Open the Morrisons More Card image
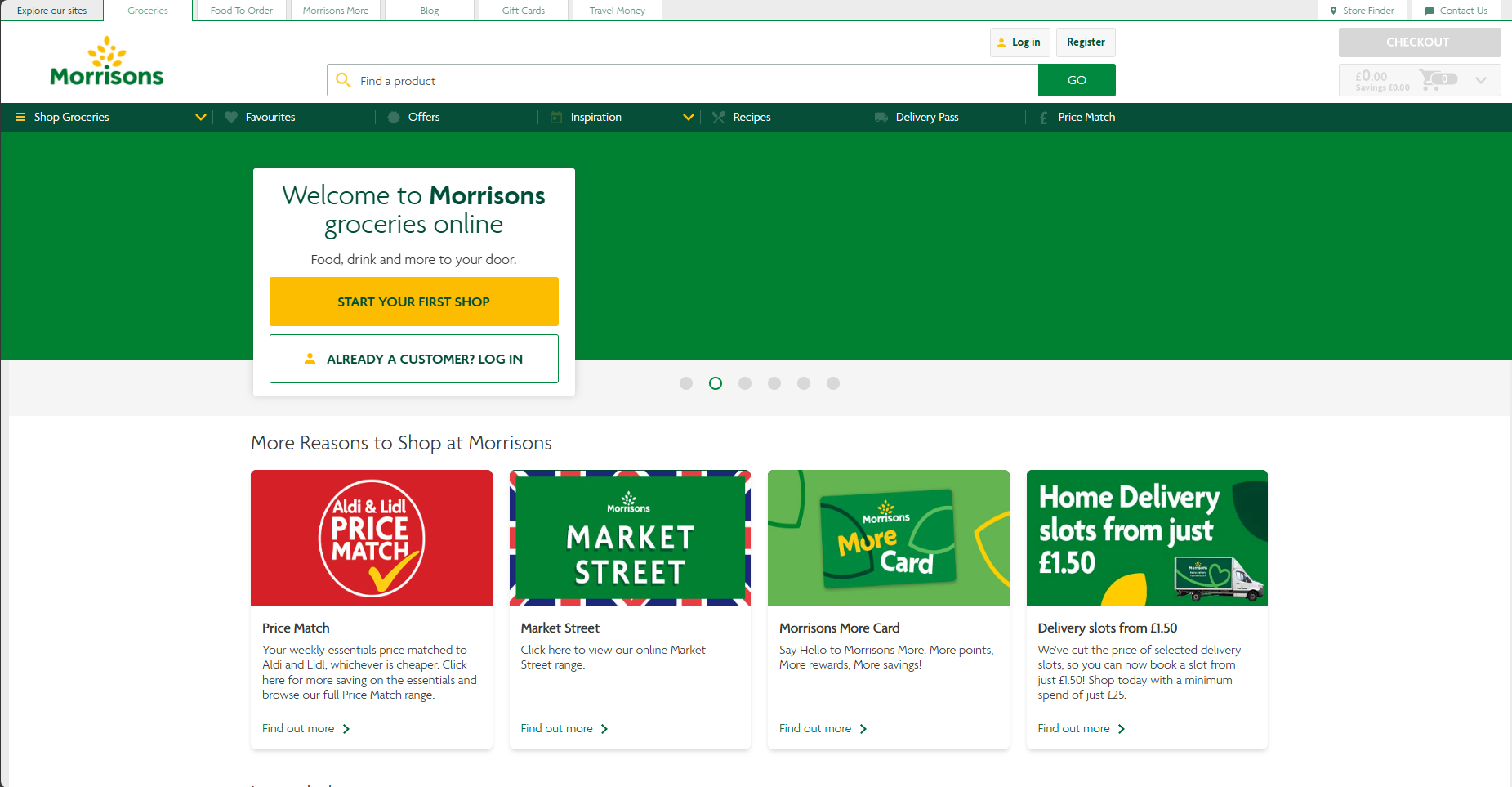 tap(889, 538)
